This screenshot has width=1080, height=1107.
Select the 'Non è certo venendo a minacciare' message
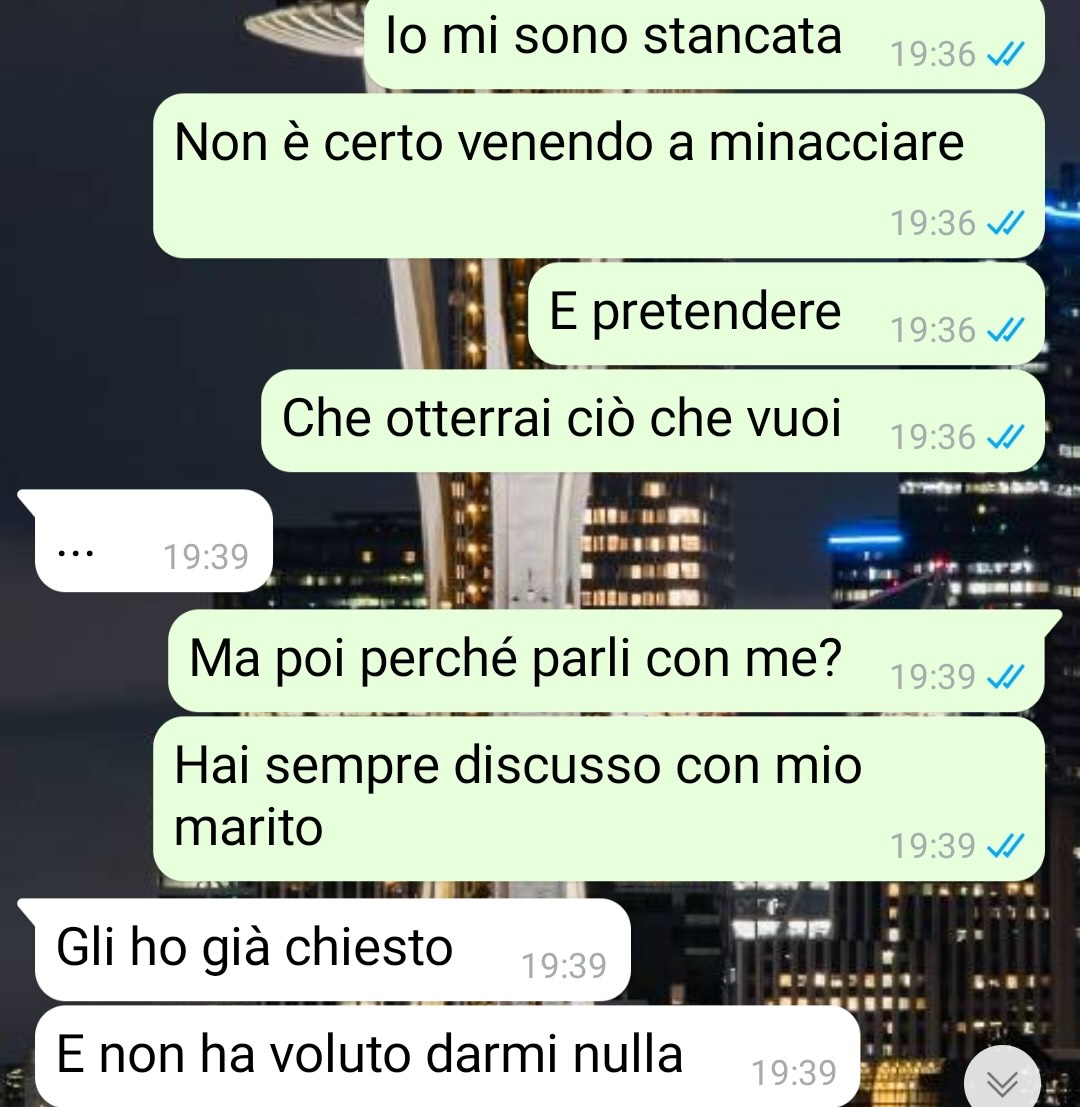(599, 175)
